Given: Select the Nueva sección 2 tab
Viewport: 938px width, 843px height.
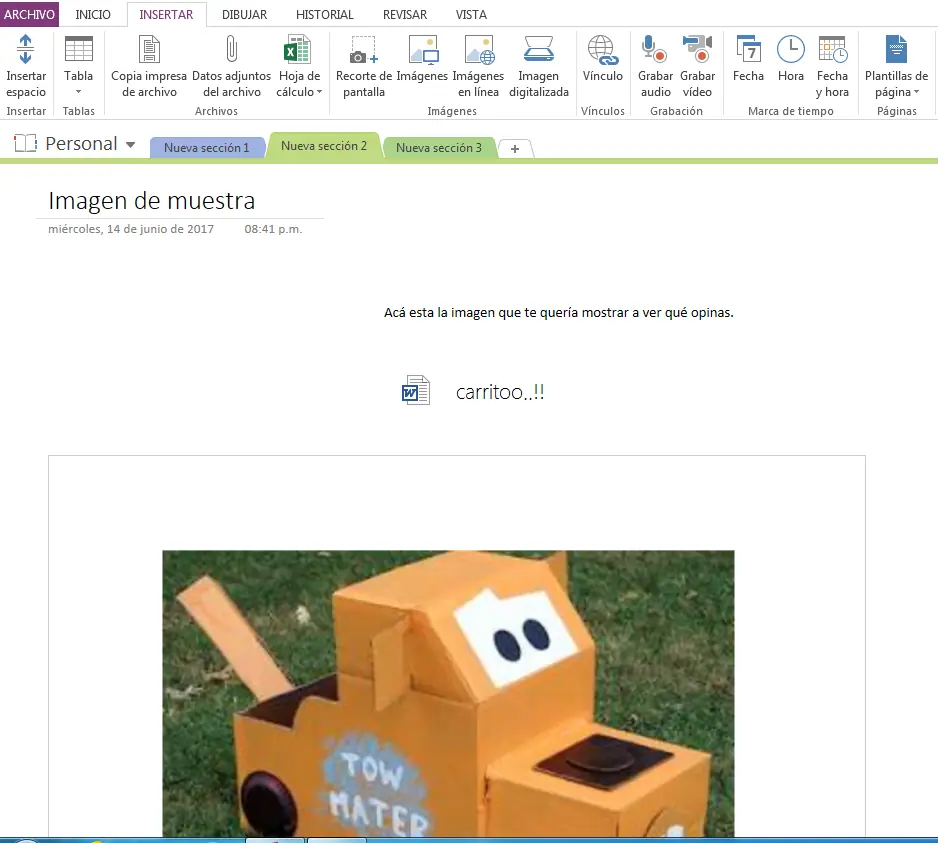Looking at the screenshot, I should click(x=324, y=146).
